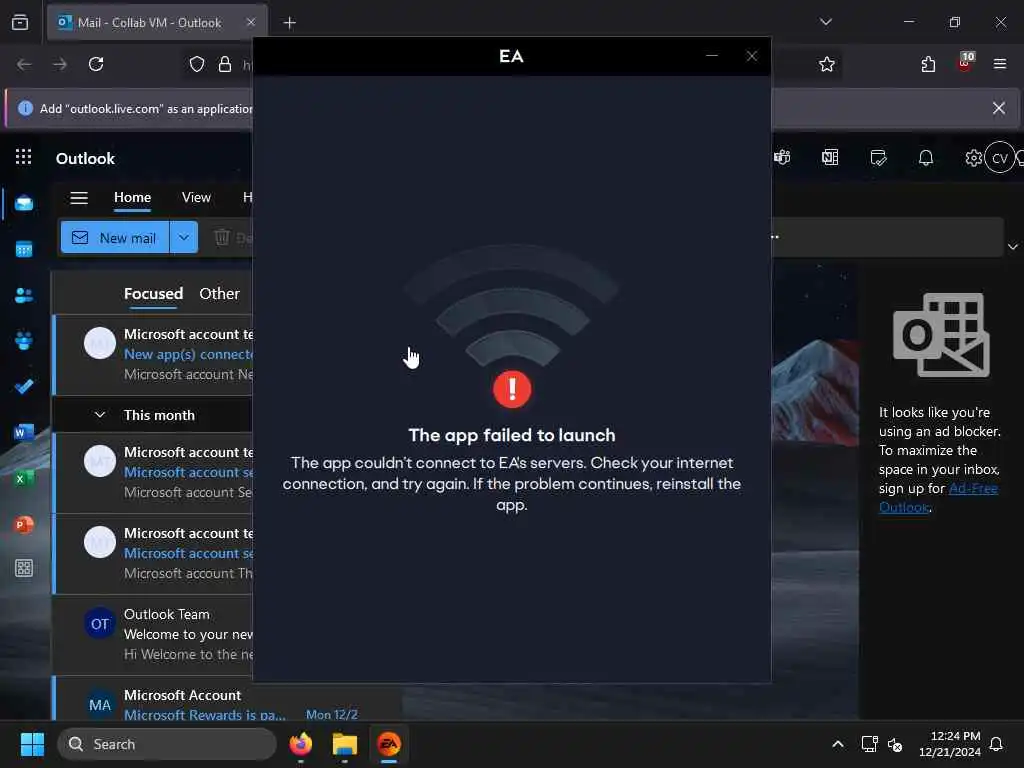Open To Do checkmark in Outlook sidebar

pyautogui.click(x=24, y=387)
